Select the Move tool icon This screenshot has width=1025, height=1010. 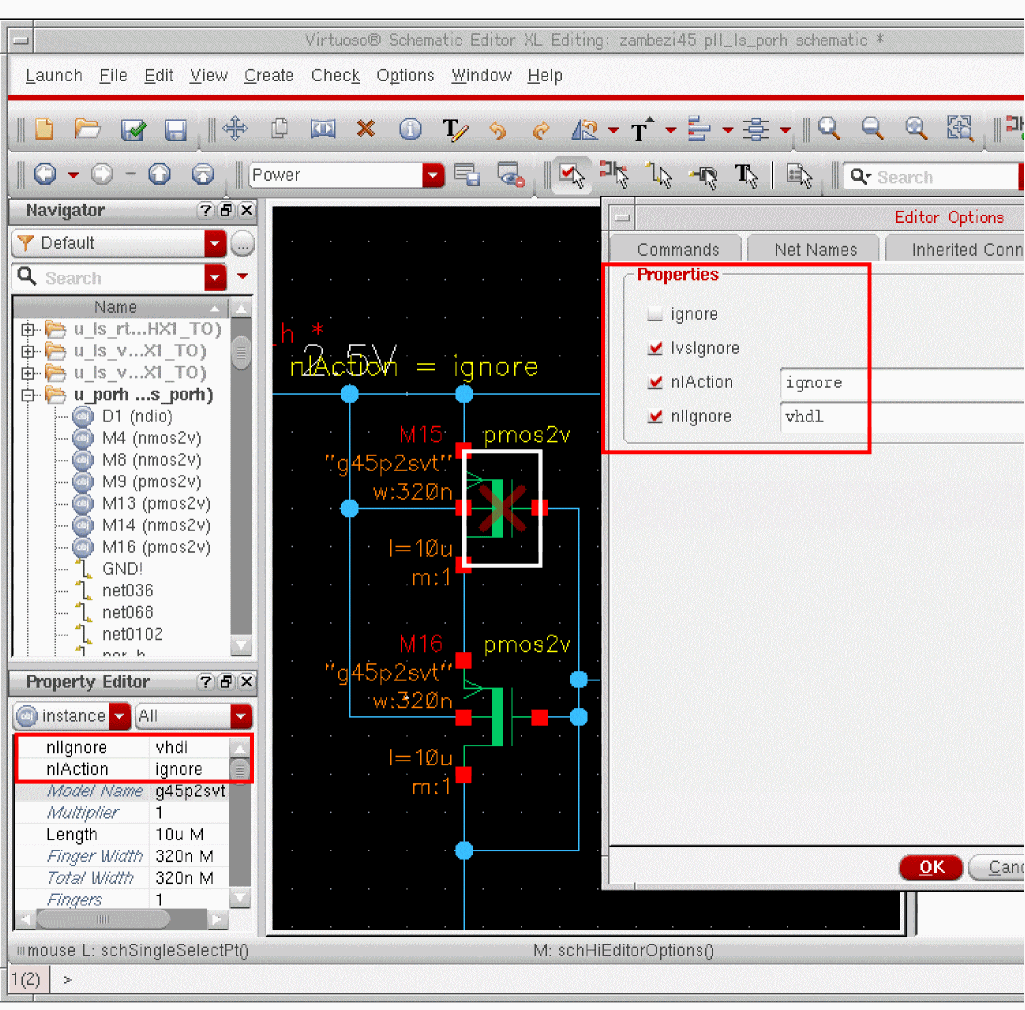pos(234,128)
